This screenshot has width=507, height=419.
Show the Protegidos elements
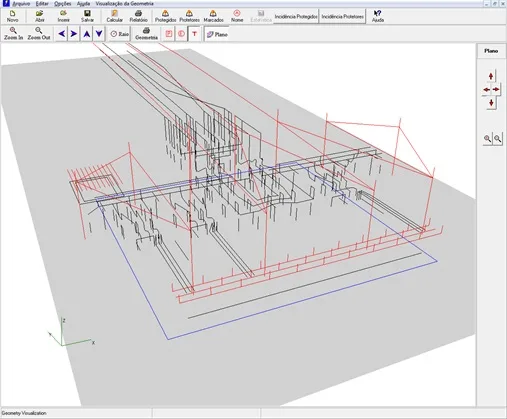165,16
